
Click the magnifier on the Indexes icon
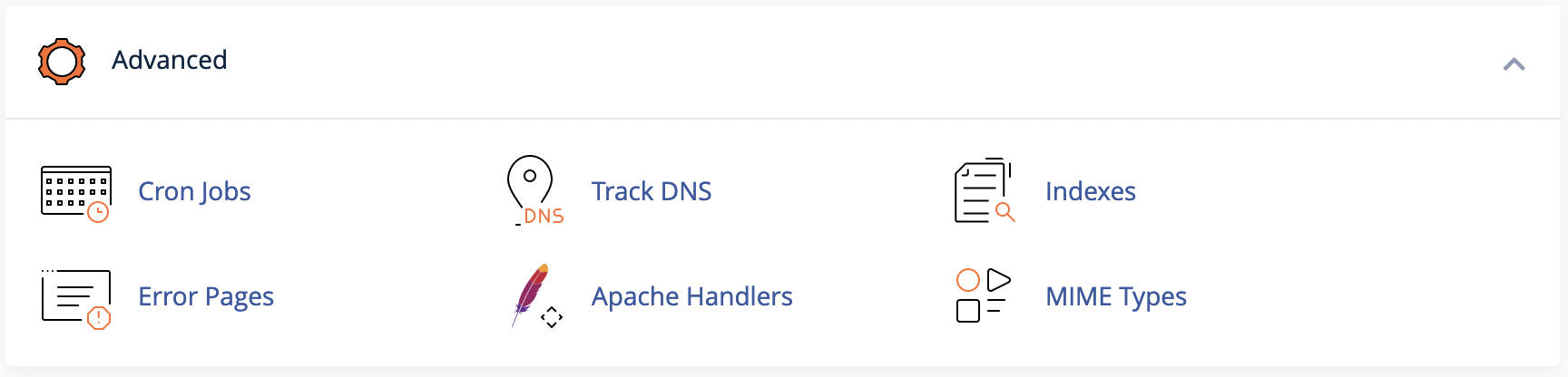pyautogui.click(x=1004, y=212)
